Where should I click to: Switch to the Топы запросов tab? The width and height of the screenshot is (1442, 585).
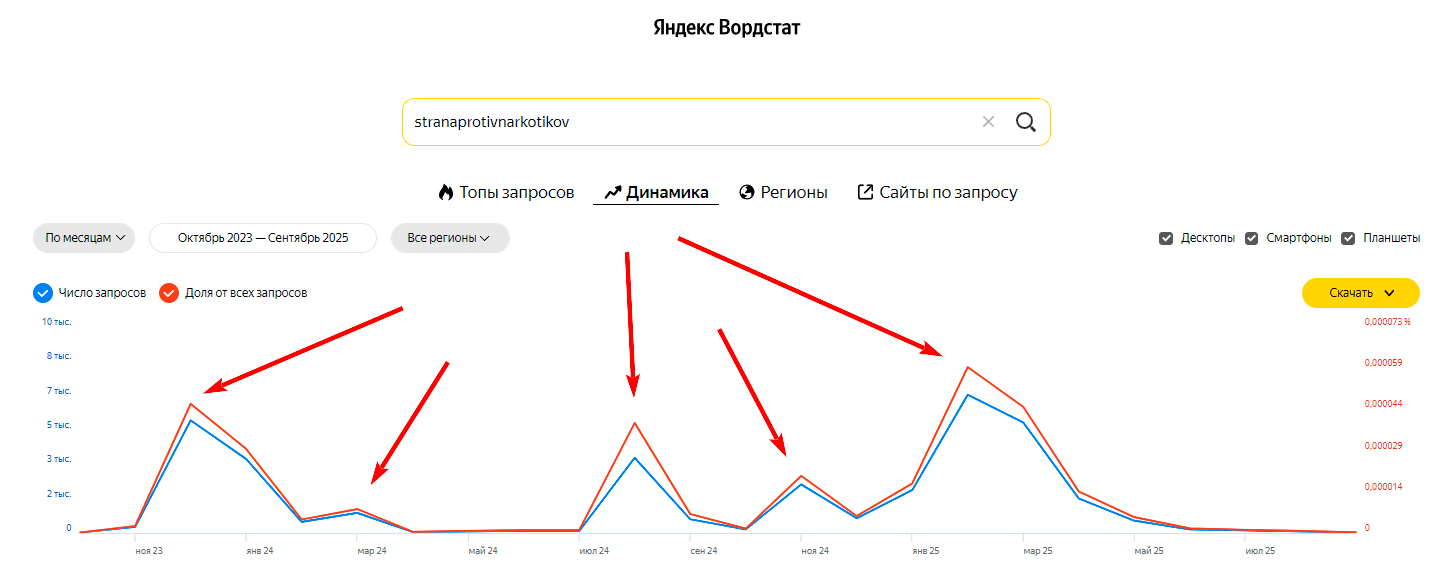tap(516, 192)
